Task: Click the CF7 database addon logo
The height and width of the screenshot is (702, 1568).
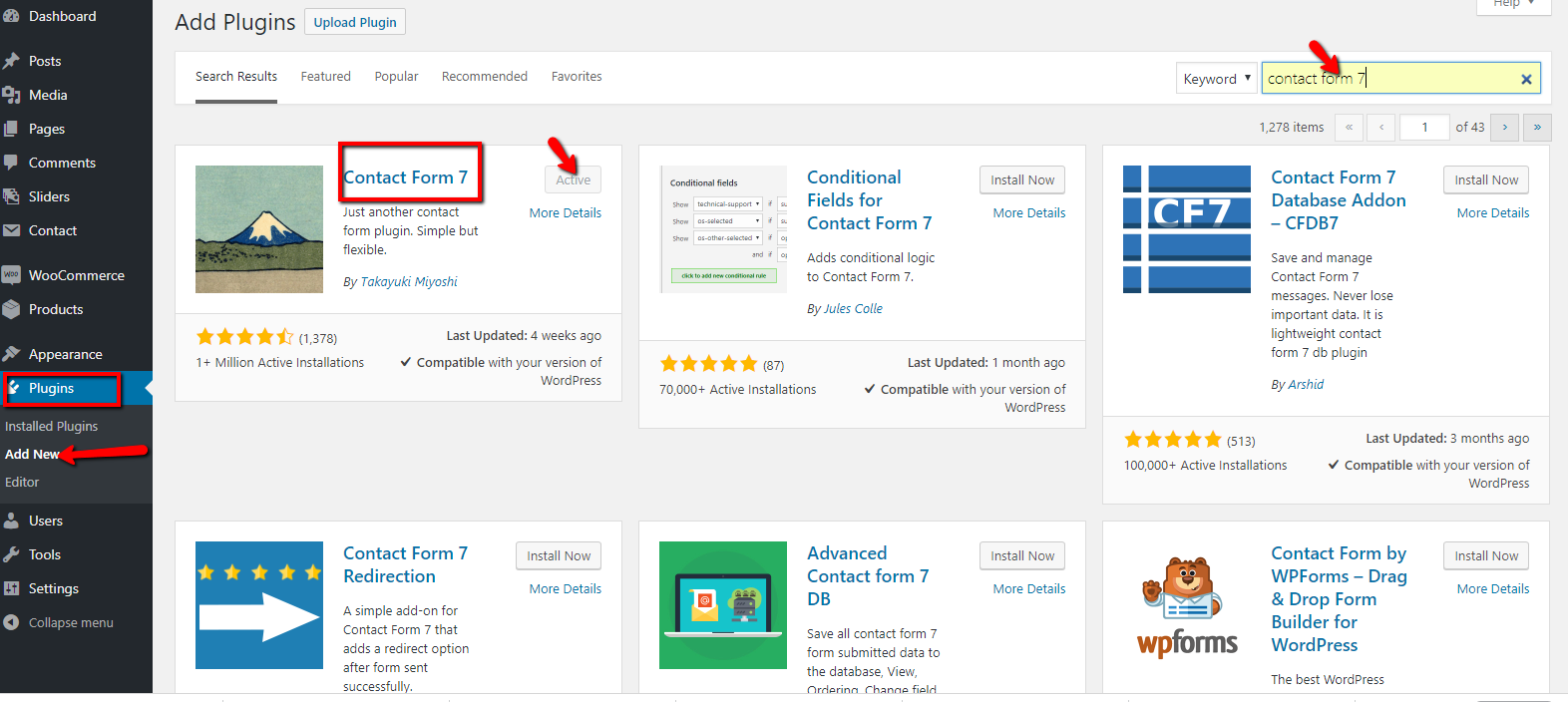Action: tap(1187, 229)
